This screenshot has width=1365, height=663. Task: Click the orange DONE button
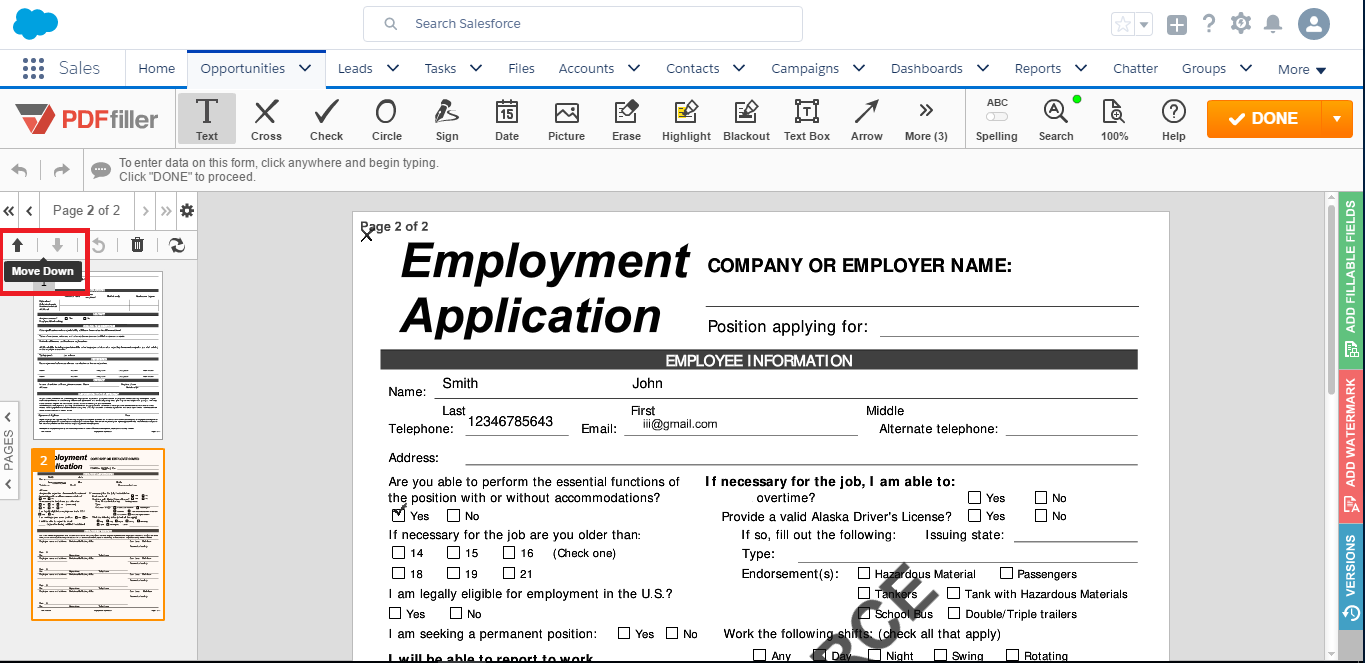1264,118
